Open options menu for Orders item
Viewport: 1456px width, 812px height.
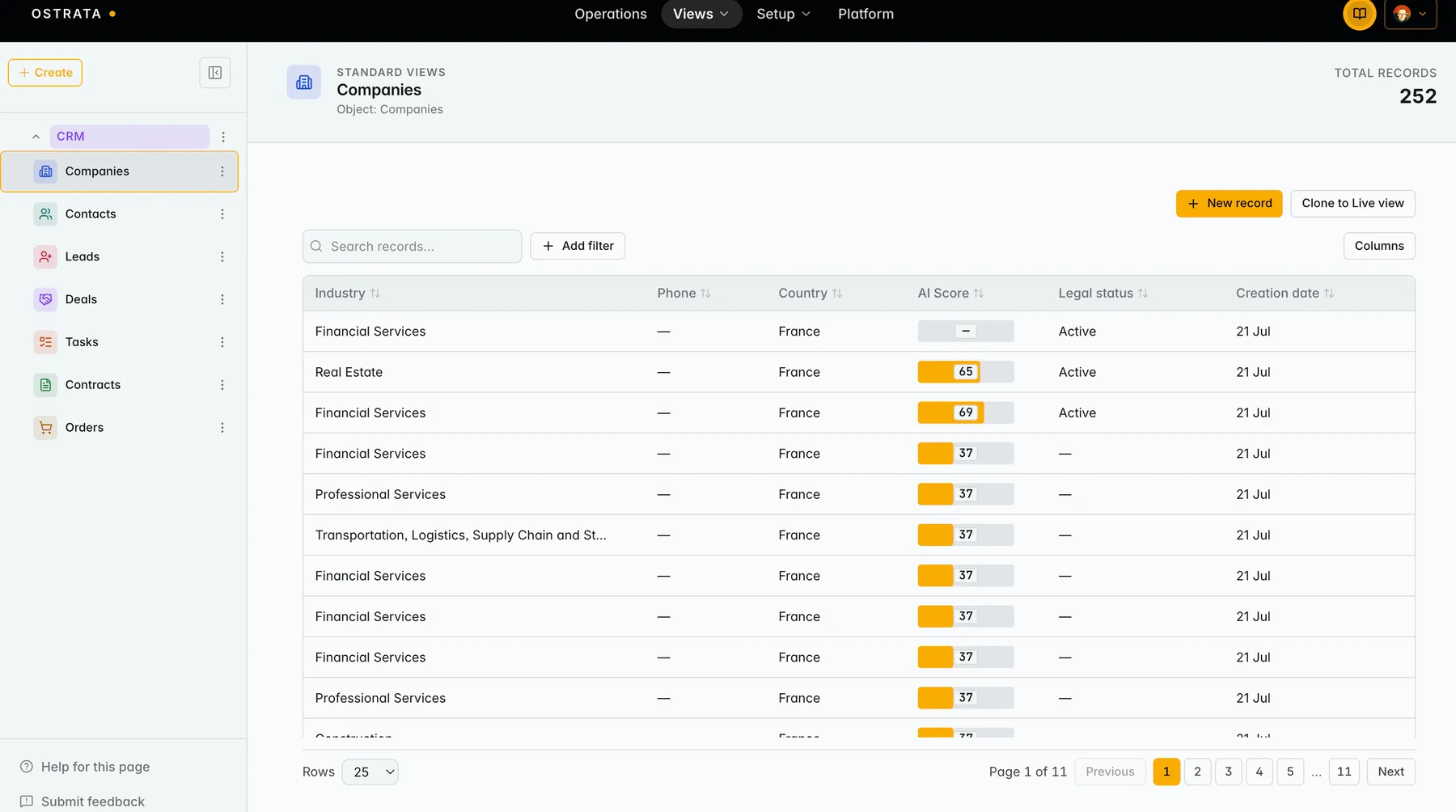[222, 428]
